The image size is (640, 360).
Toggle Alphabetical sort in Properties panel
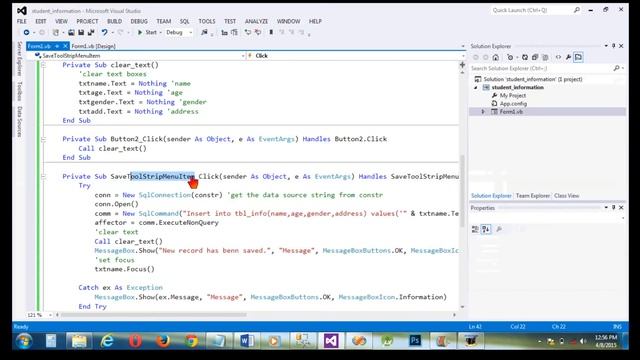click(x=486, y=229)
